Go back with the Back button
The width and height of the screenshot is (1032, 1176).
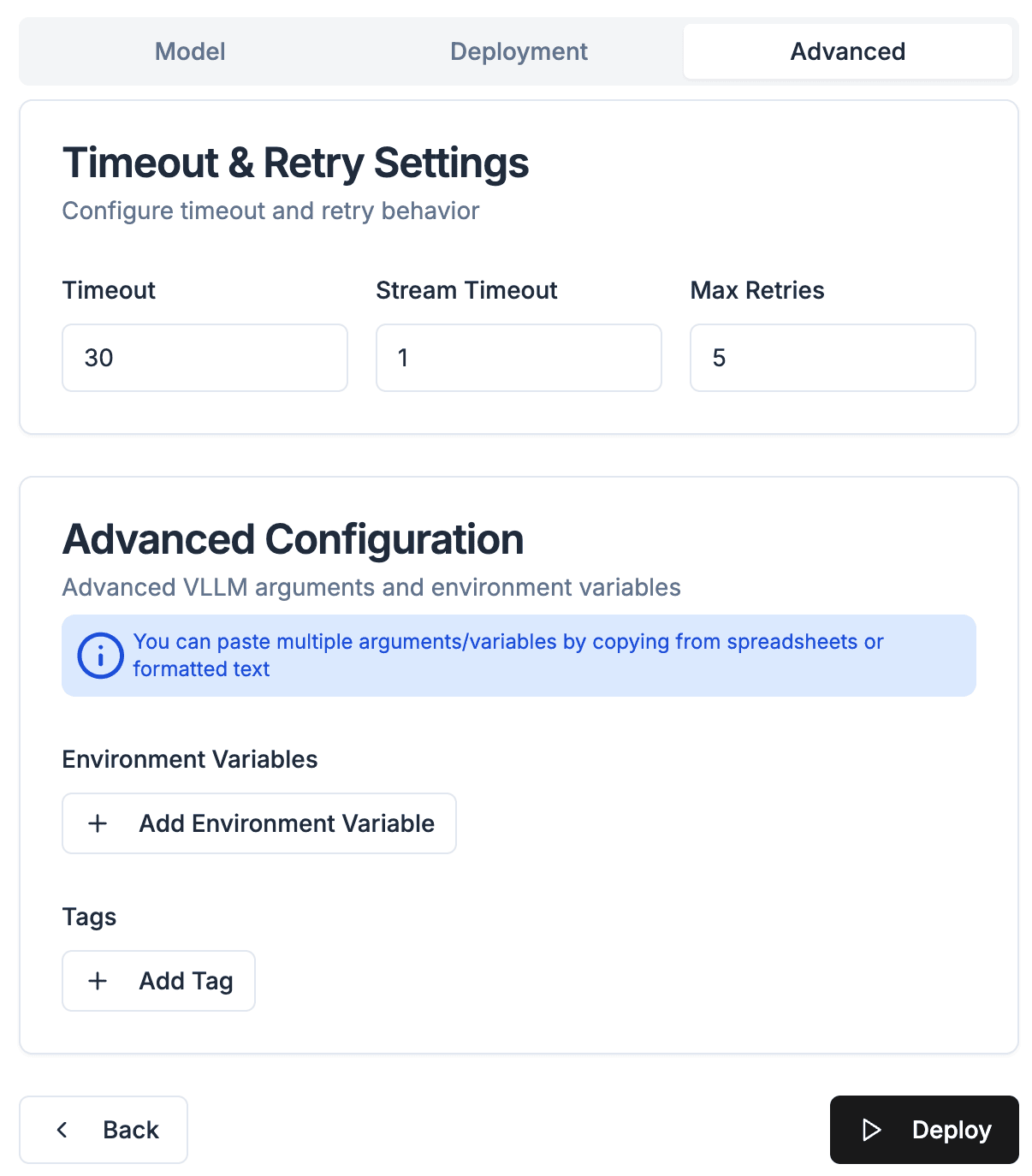[104, 1130]
